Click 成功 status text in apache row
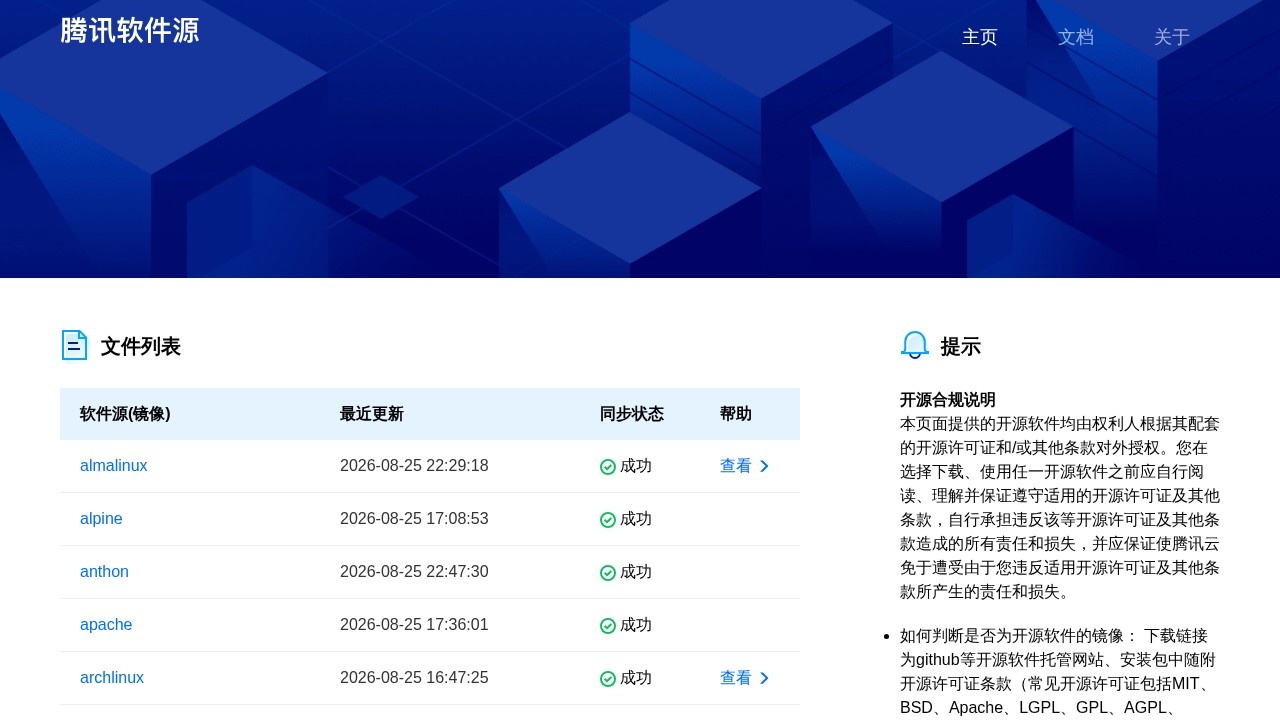This screenshot has height=720, width=1280. pyautogui.click(x=636, y=625)
